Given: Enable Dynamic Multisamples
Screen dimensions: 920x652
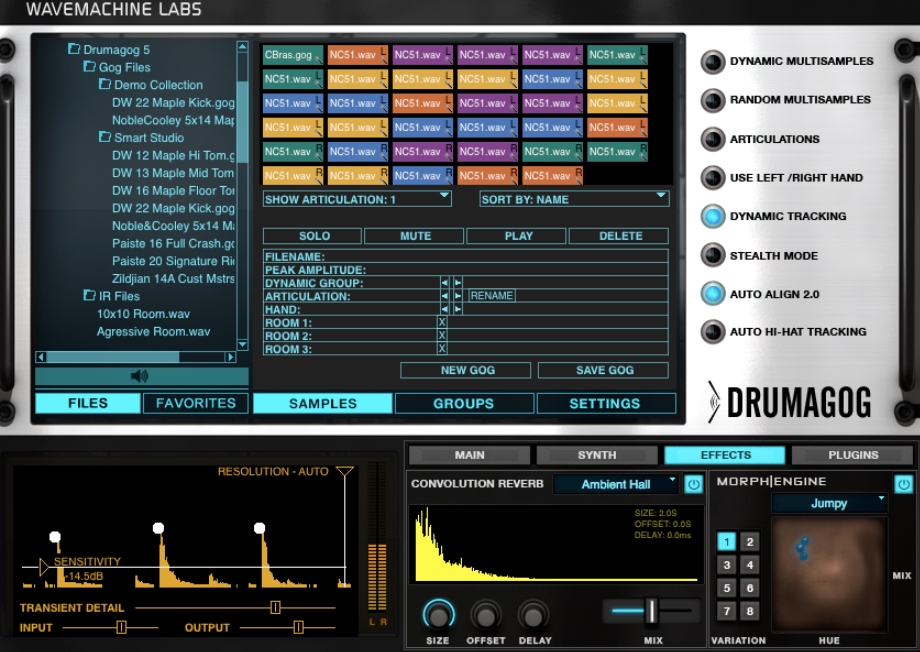Looking at the screenshot, I should 713,62.
